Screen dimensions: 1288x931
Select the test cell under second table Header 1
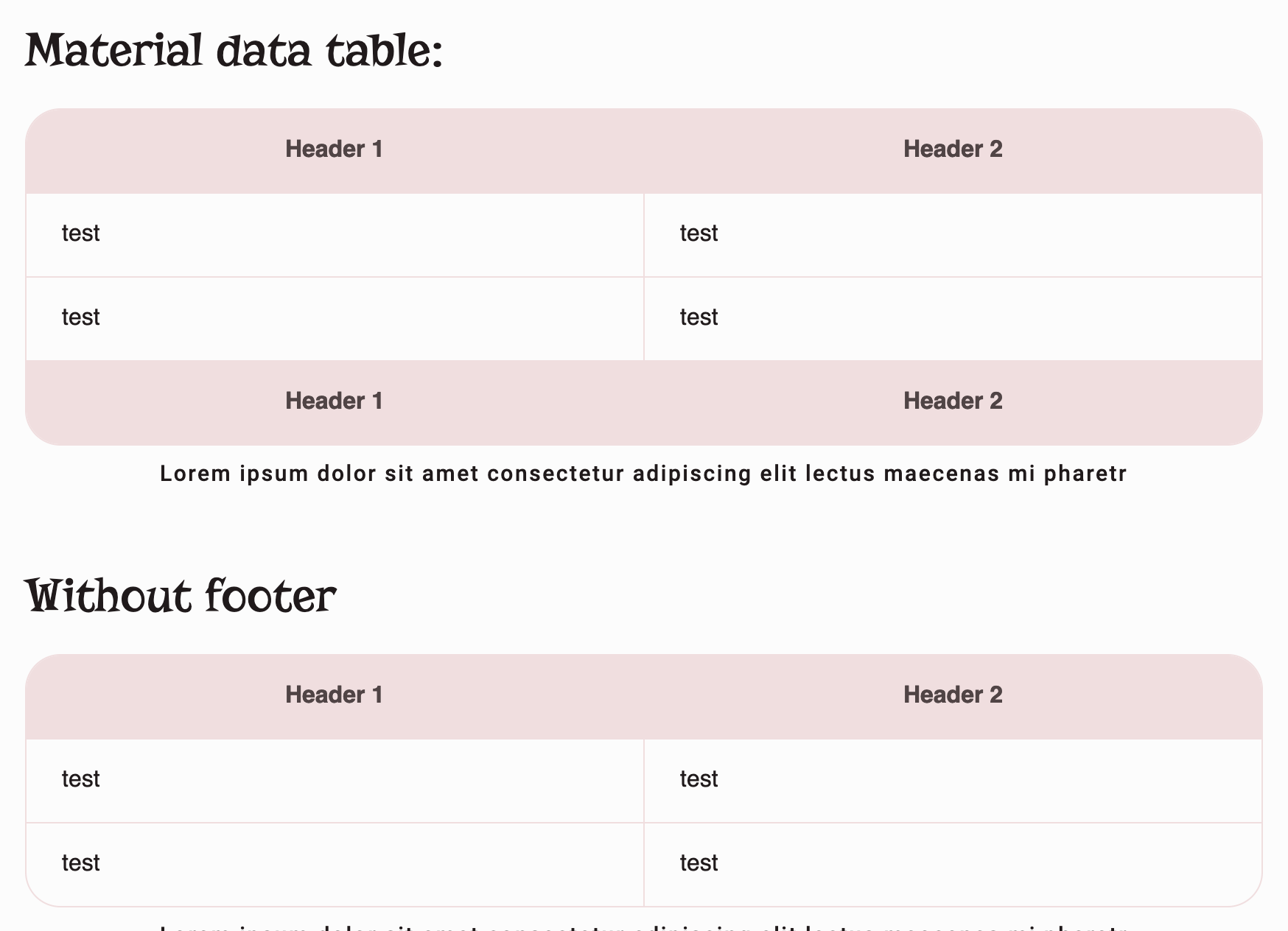click(x=80, y=779)
